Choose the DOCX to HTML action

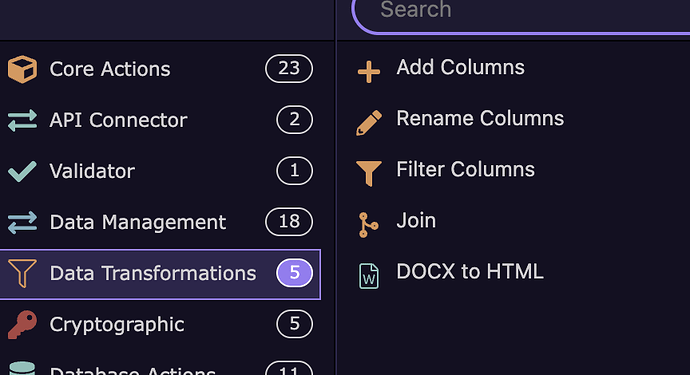point(470,272)
